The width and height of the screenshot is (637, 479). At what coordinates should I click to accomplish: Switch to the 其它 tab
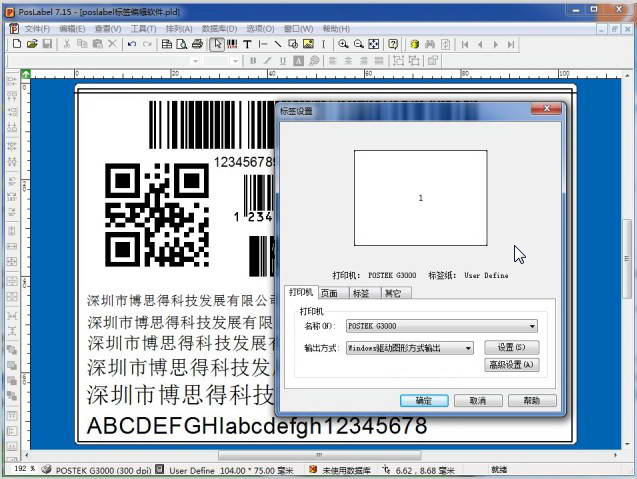[x=396, y=293]
